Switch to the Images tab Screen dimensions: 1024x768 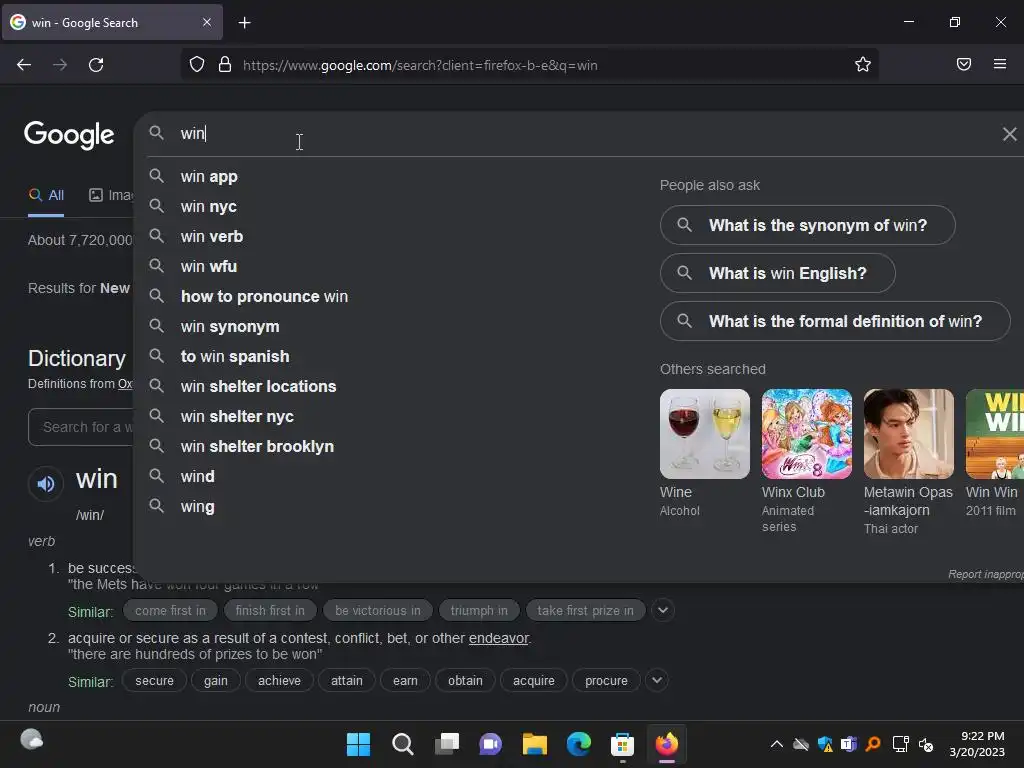click(x=111, y=195)
